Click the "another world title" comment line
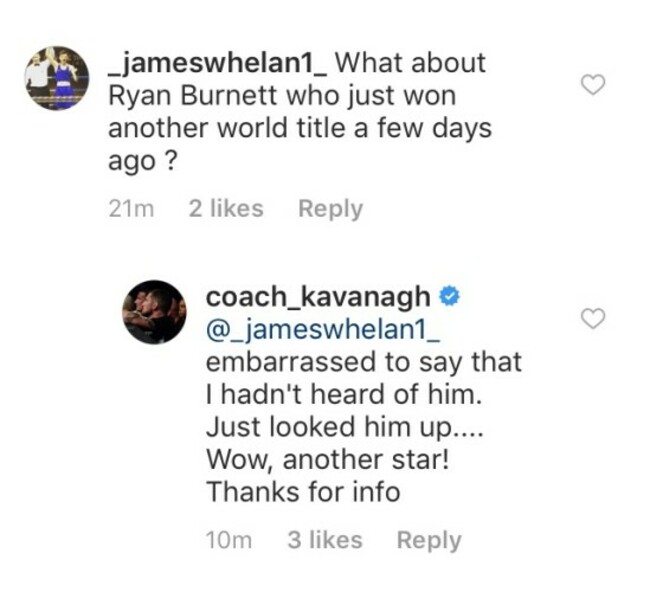Viewport: 650px width, 592px height. pos(299,130)
